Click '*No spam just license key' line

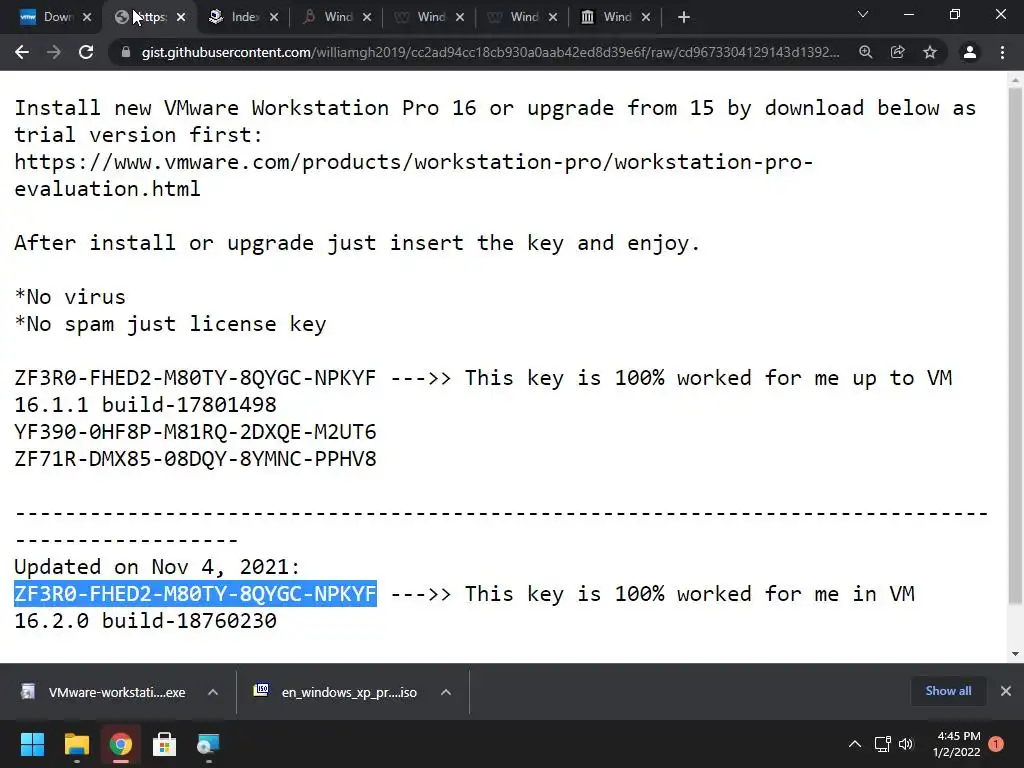170,325
